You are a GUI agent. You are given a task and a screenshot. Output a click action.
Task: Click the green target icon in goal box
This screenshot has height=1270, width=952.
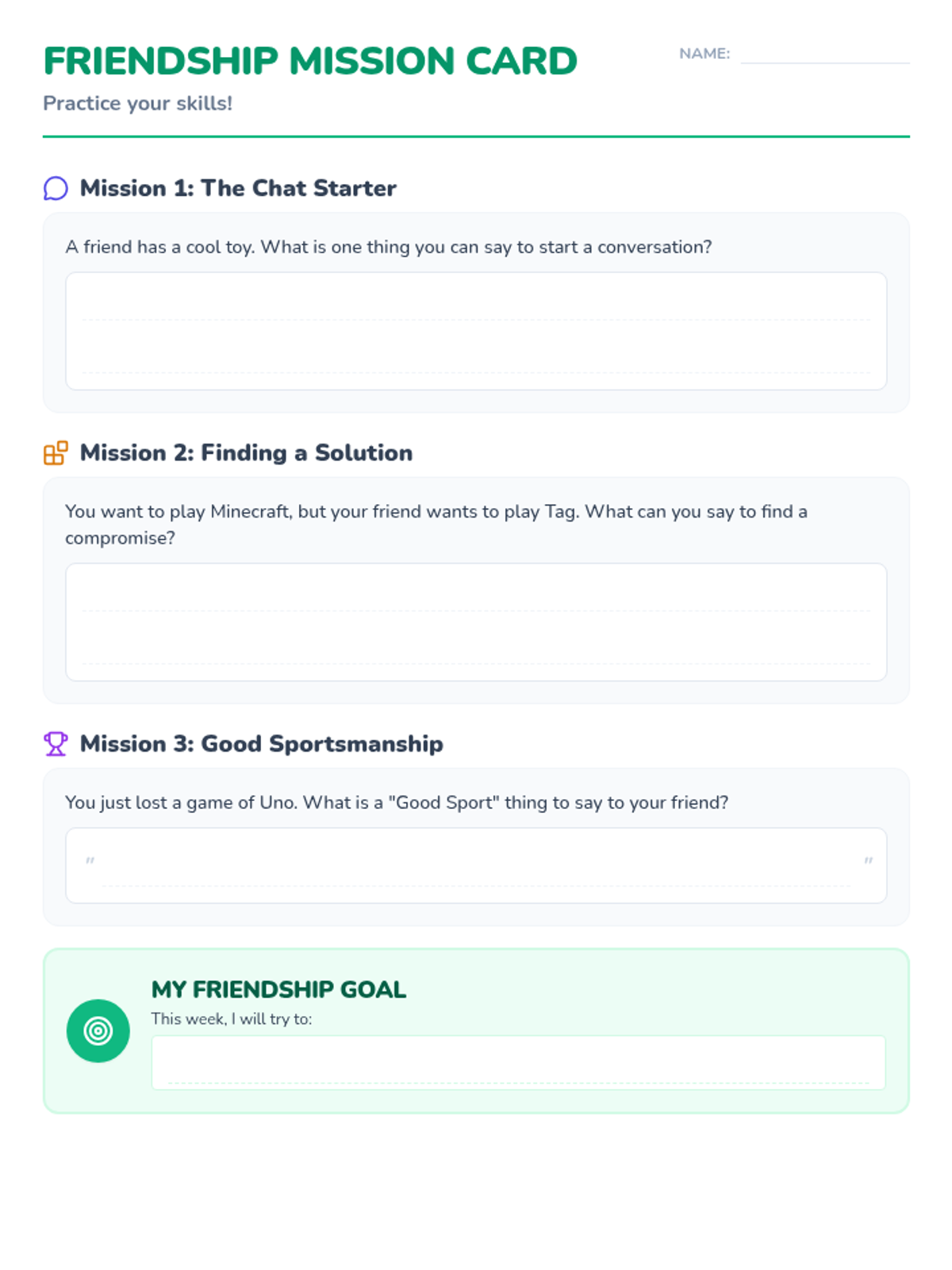point(98,1031)
